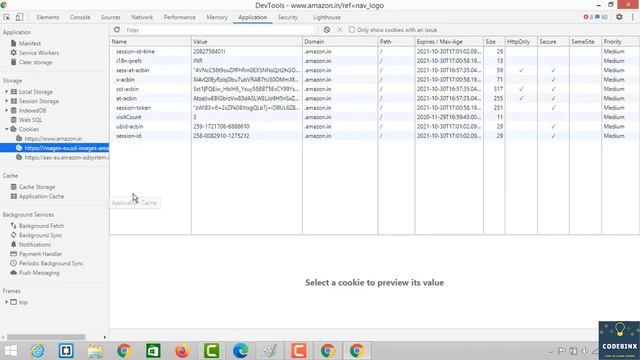This screenshot has height=360, width=640.
Task: Sort cookies by HttpOnly column header
Action: (x=521, y=42)
